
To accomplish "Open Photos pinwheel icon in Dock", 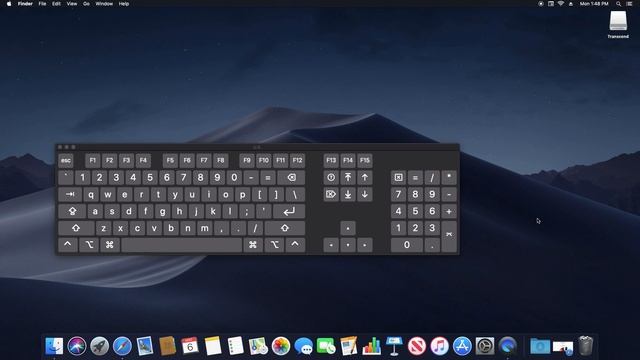I will (281, 346).
